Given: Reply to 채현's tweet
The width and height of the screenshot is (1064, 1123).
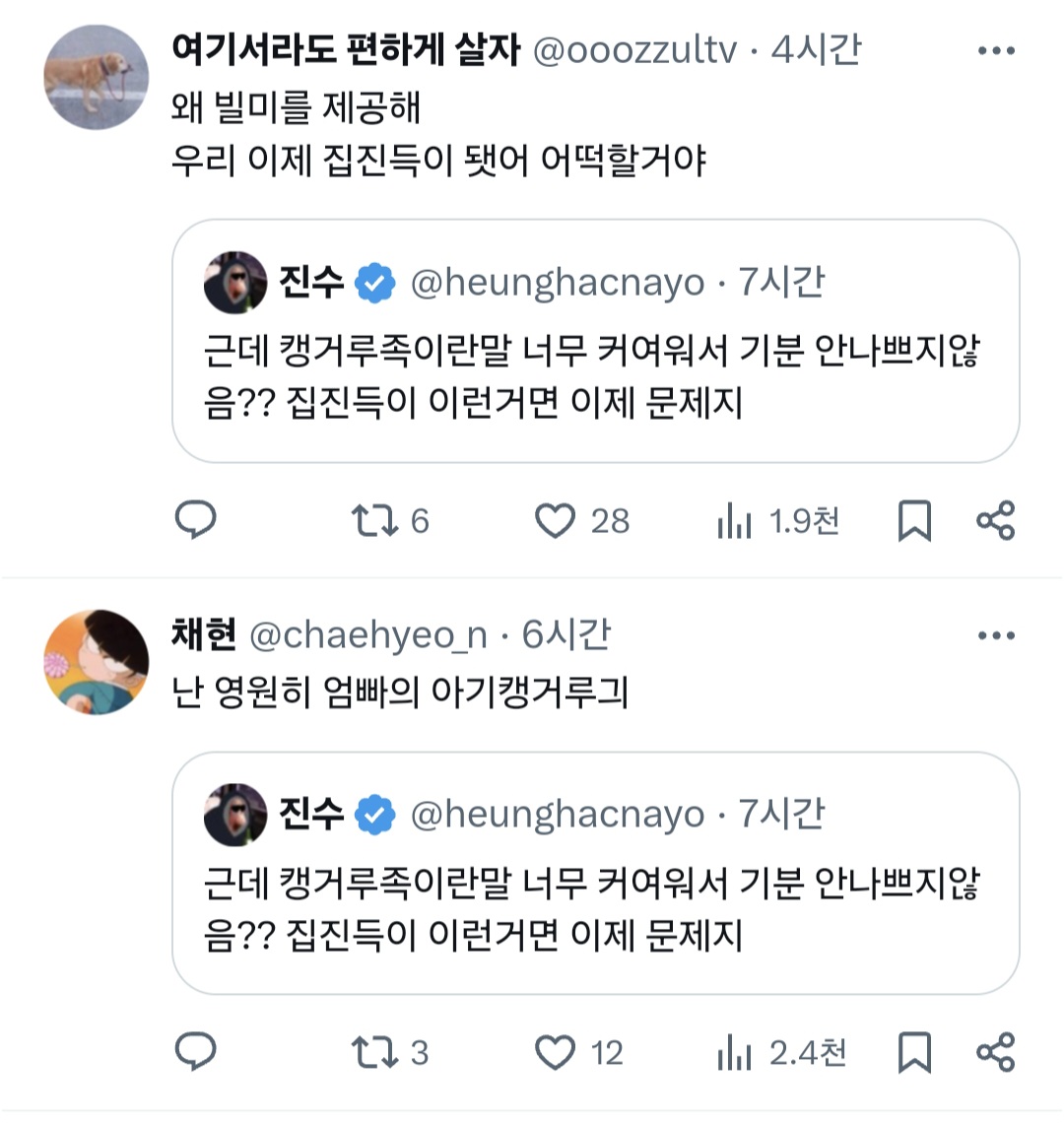Looking at the screenshot, I should tap(195, 1053).
